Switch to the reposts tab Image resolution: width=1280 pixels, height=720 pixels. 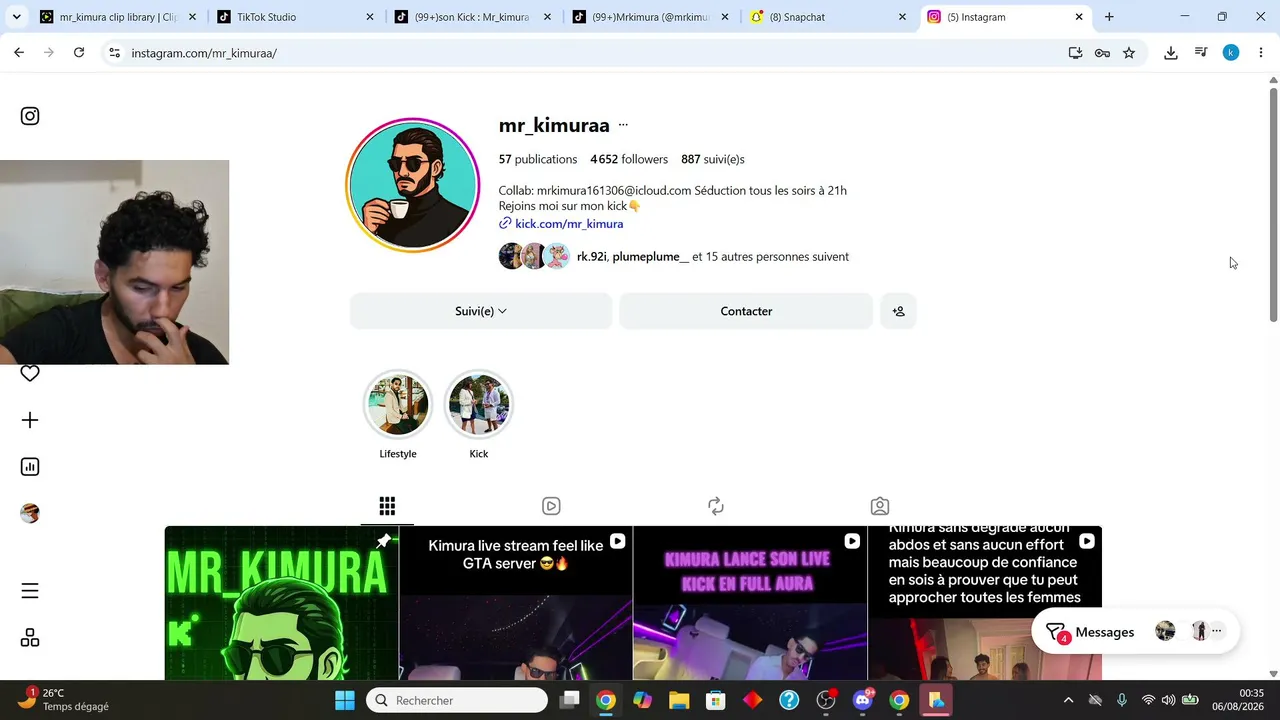(716, 506)
